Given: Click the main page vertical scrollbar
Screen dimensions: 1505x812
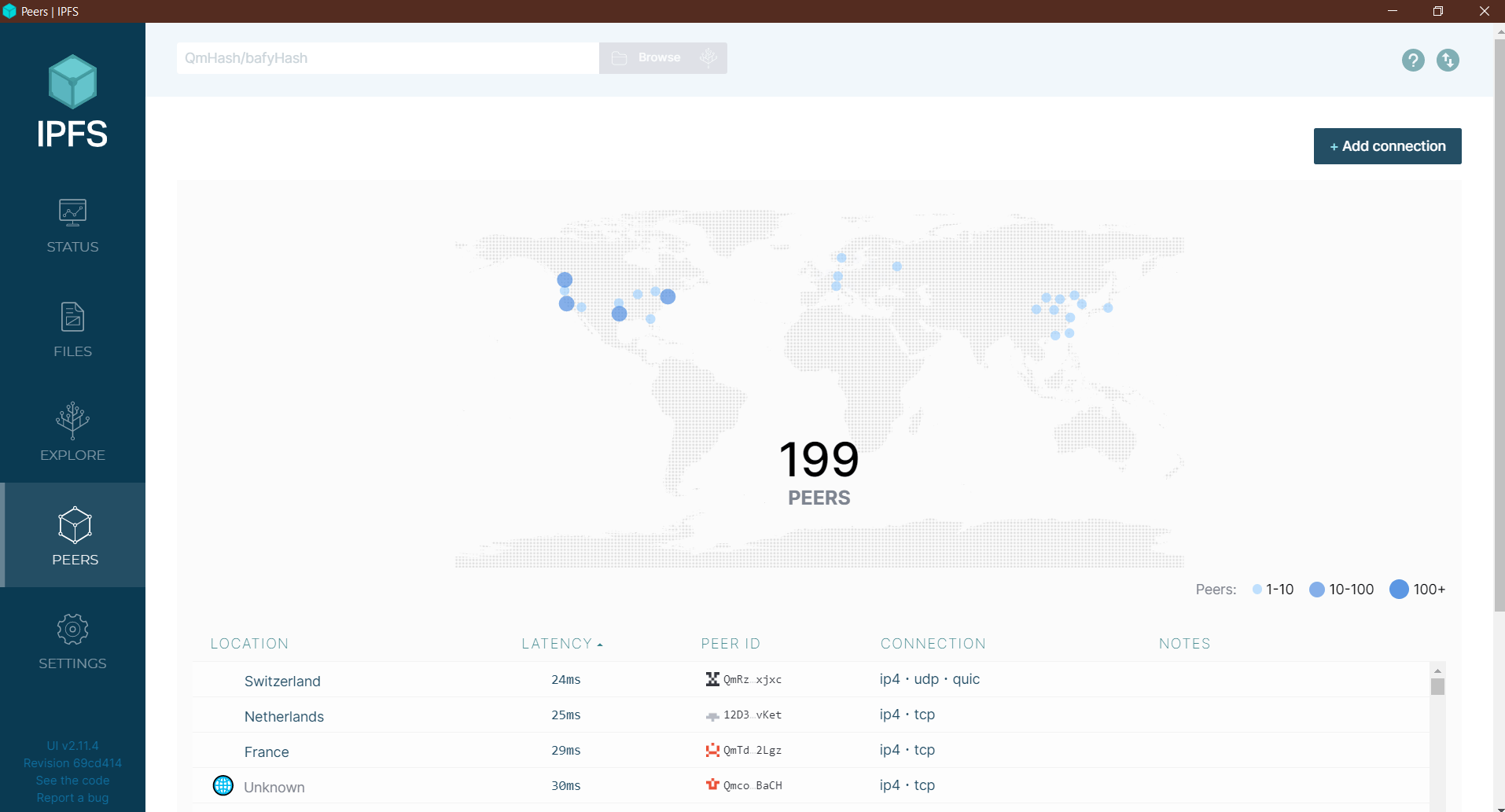Looking at the screenshot, I should tap(1499, 325).
